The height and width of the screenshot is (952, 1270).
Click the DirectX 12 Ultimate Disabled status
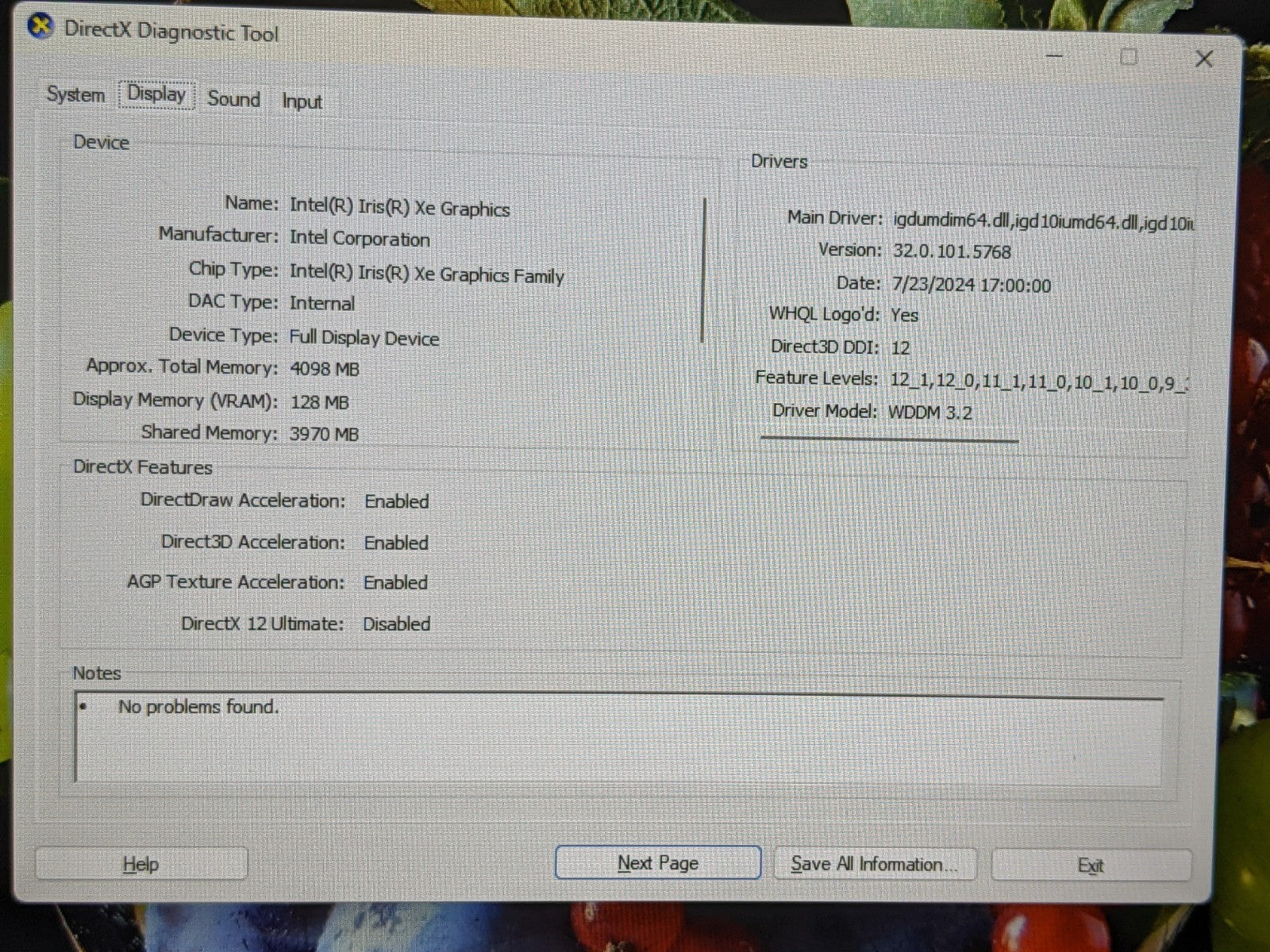click(x=396, y=624)
